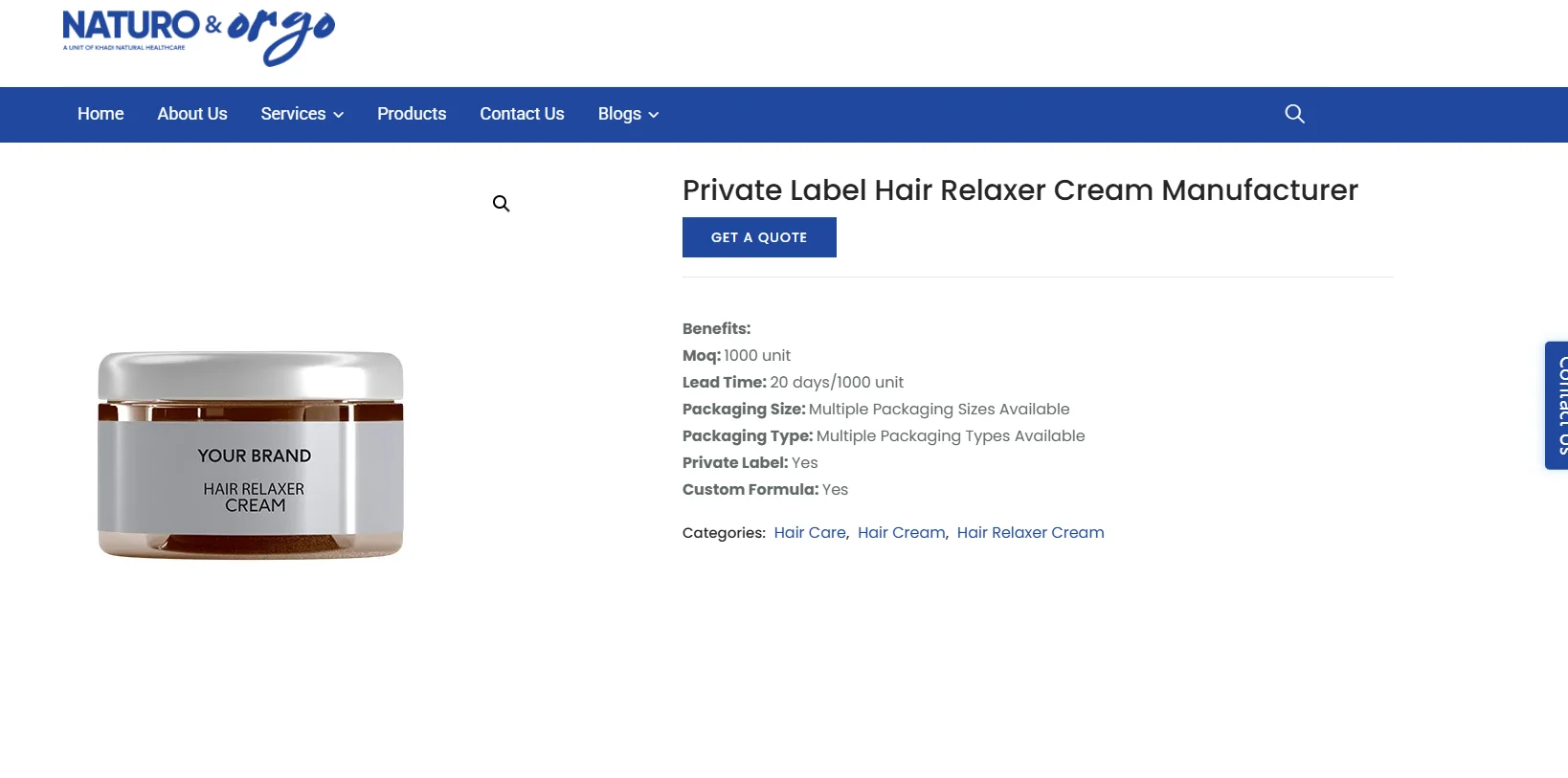The image size is (1568, 778).
Task: Click the image zoom magnifier on product photo
Action: [501, 203]
